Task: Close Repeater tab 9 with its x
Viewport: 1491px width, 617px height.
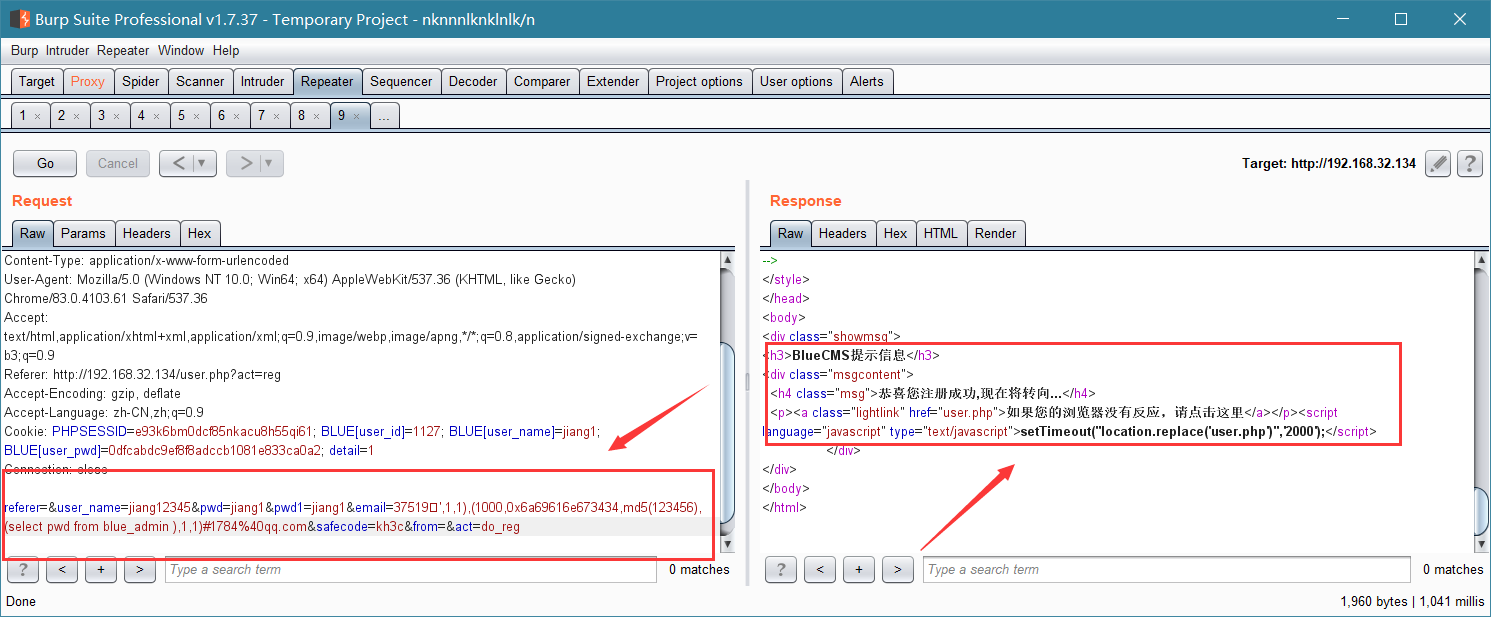Action: coord(357,117)
